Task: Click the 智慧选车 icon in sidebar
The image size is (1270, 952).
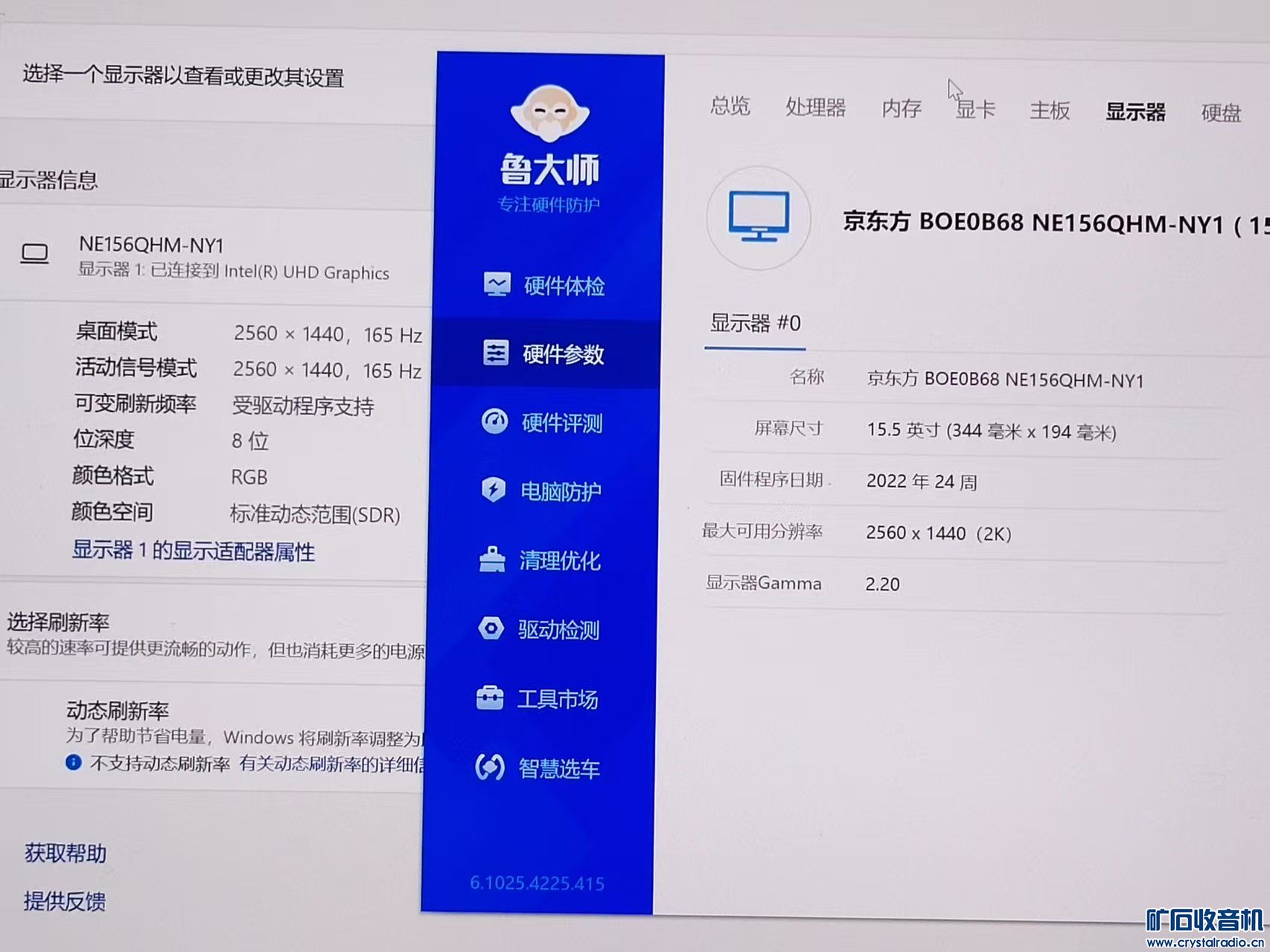Action: 490,767
